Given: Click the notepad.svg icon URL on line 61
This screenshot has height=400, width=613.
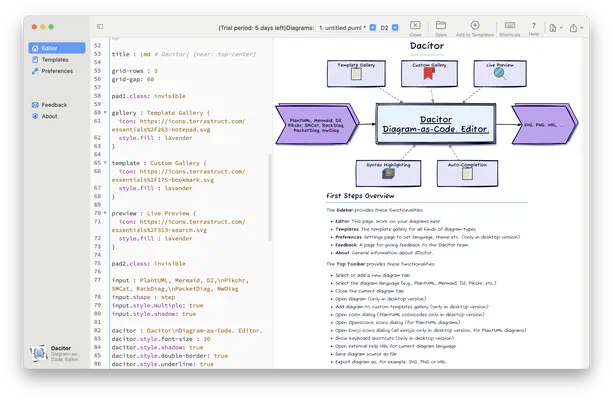Looking at the screenshot, I should point(179,125).
